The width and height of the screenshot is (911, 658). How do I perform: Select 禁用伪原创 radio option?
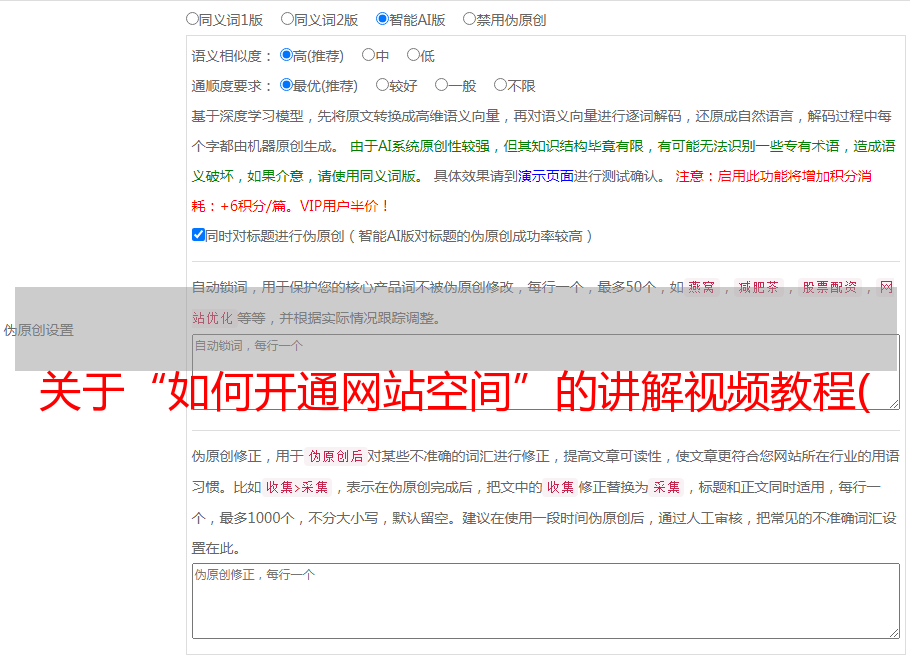click(469, 19)
